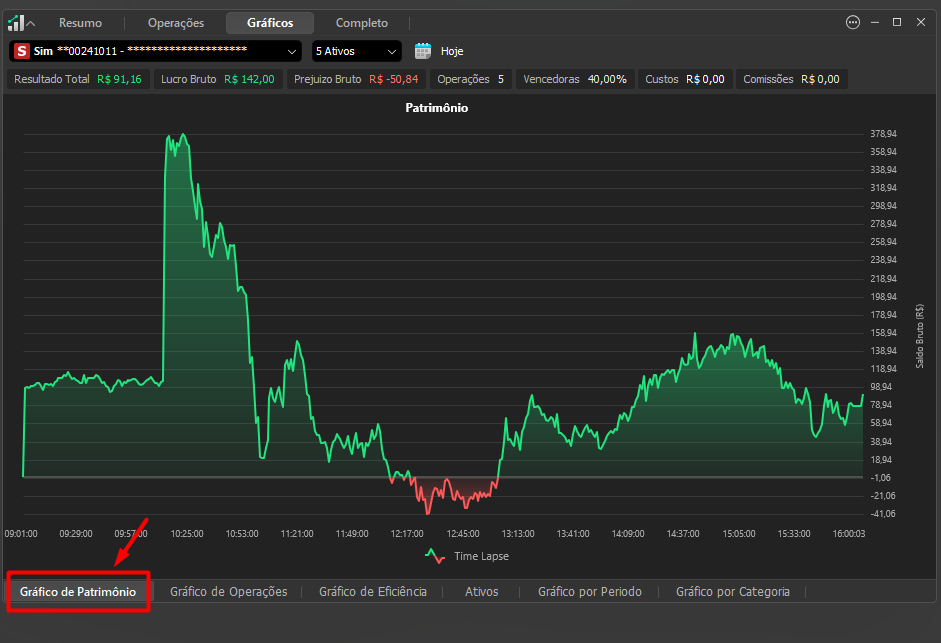The width and height of the screenshot is (941, 643).
Task: Open the Gráfico por Periodo tab
Action: tap(590, 592)
